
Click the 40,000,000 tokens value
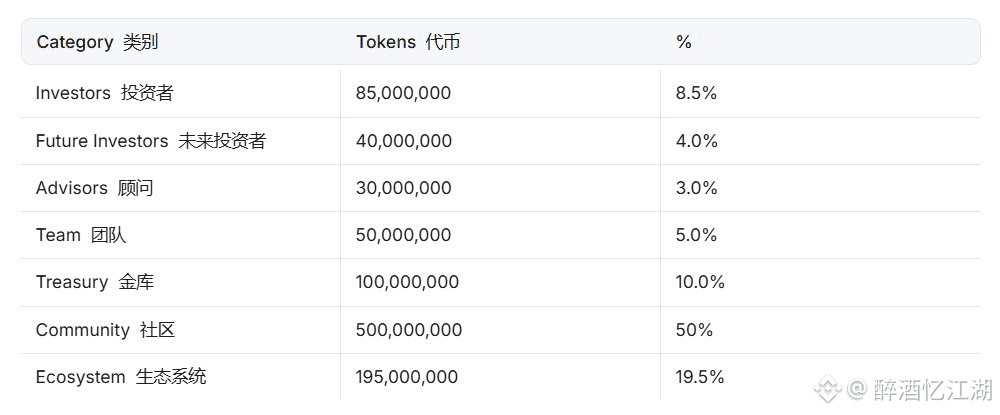[404, 141]
